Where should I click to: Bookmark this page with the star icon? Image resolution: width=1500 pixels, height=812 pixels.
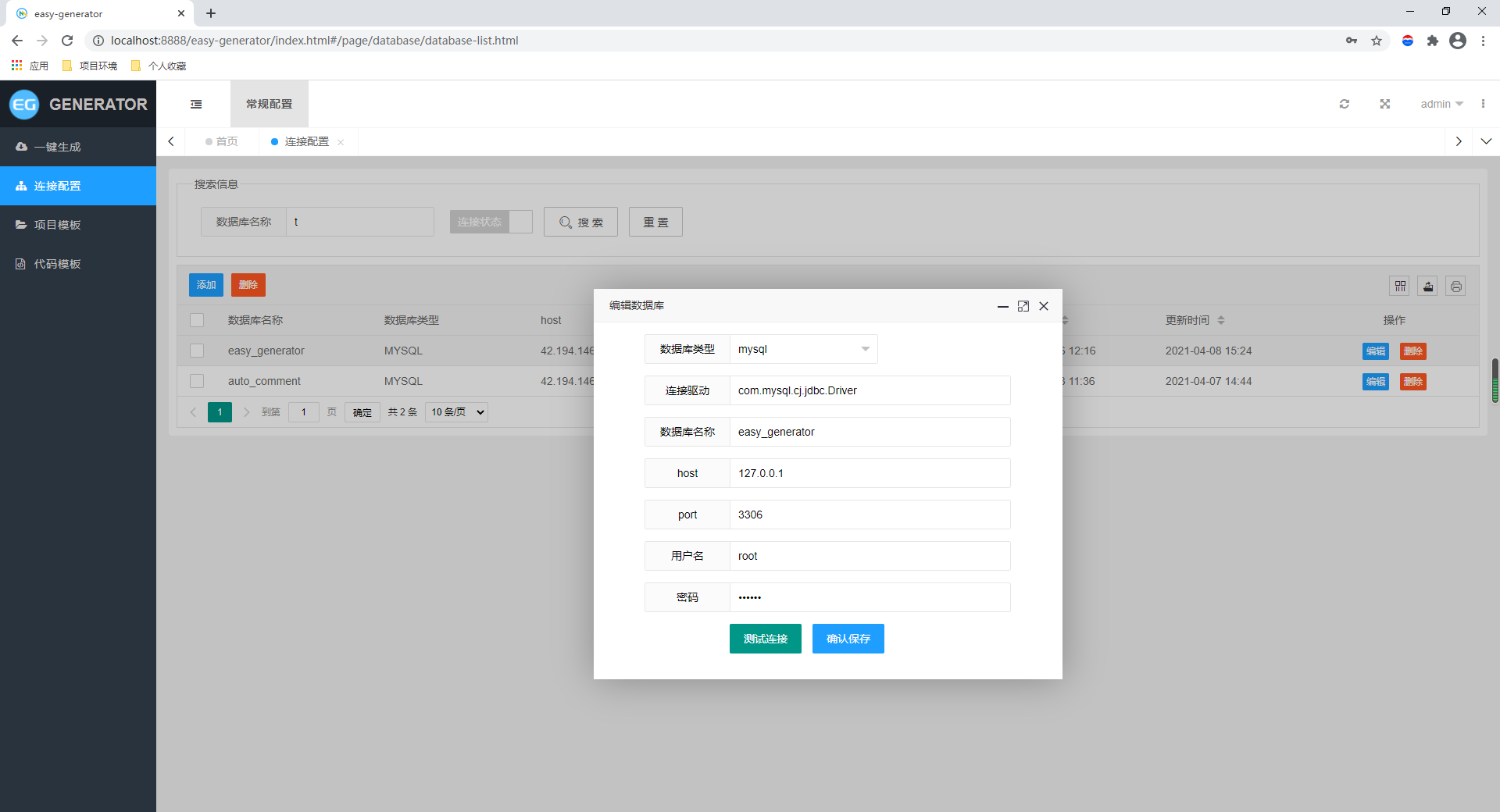[x=1377, y=41]
